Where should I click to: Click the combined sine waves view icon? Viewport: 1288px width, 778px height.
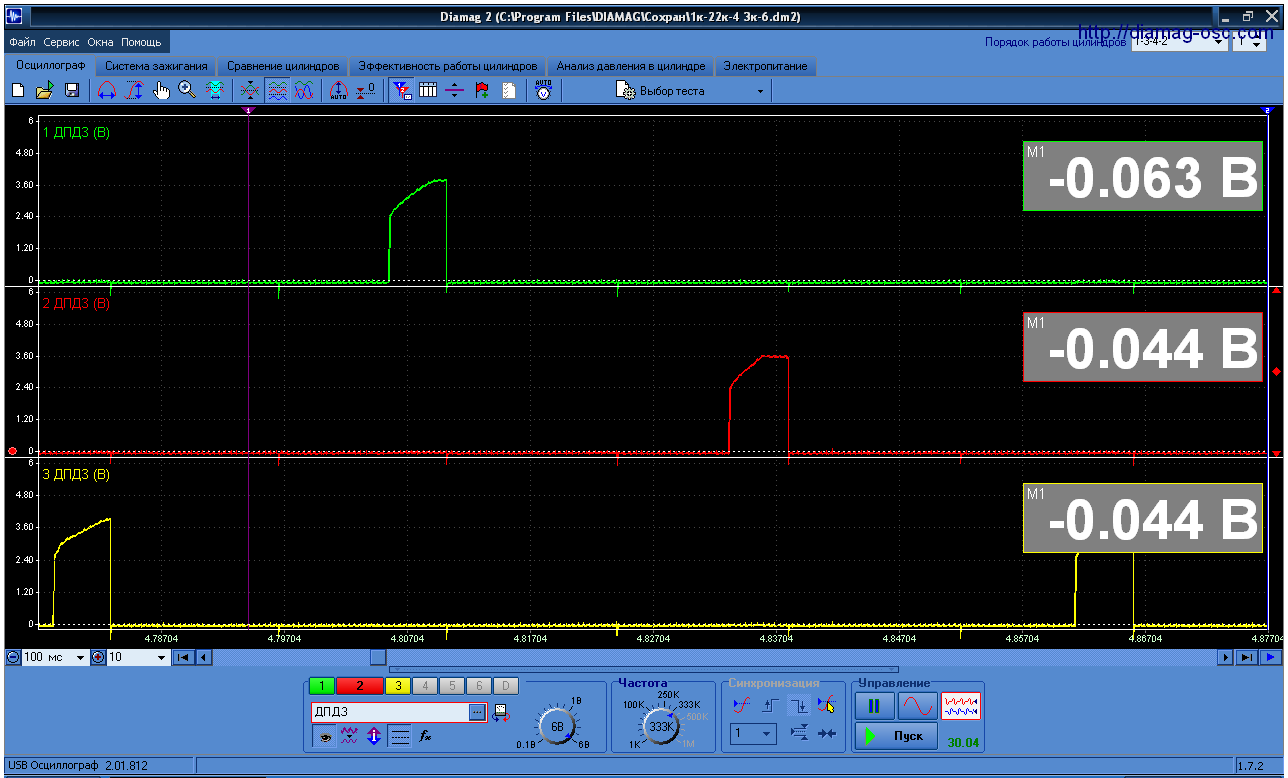point(304,91)
